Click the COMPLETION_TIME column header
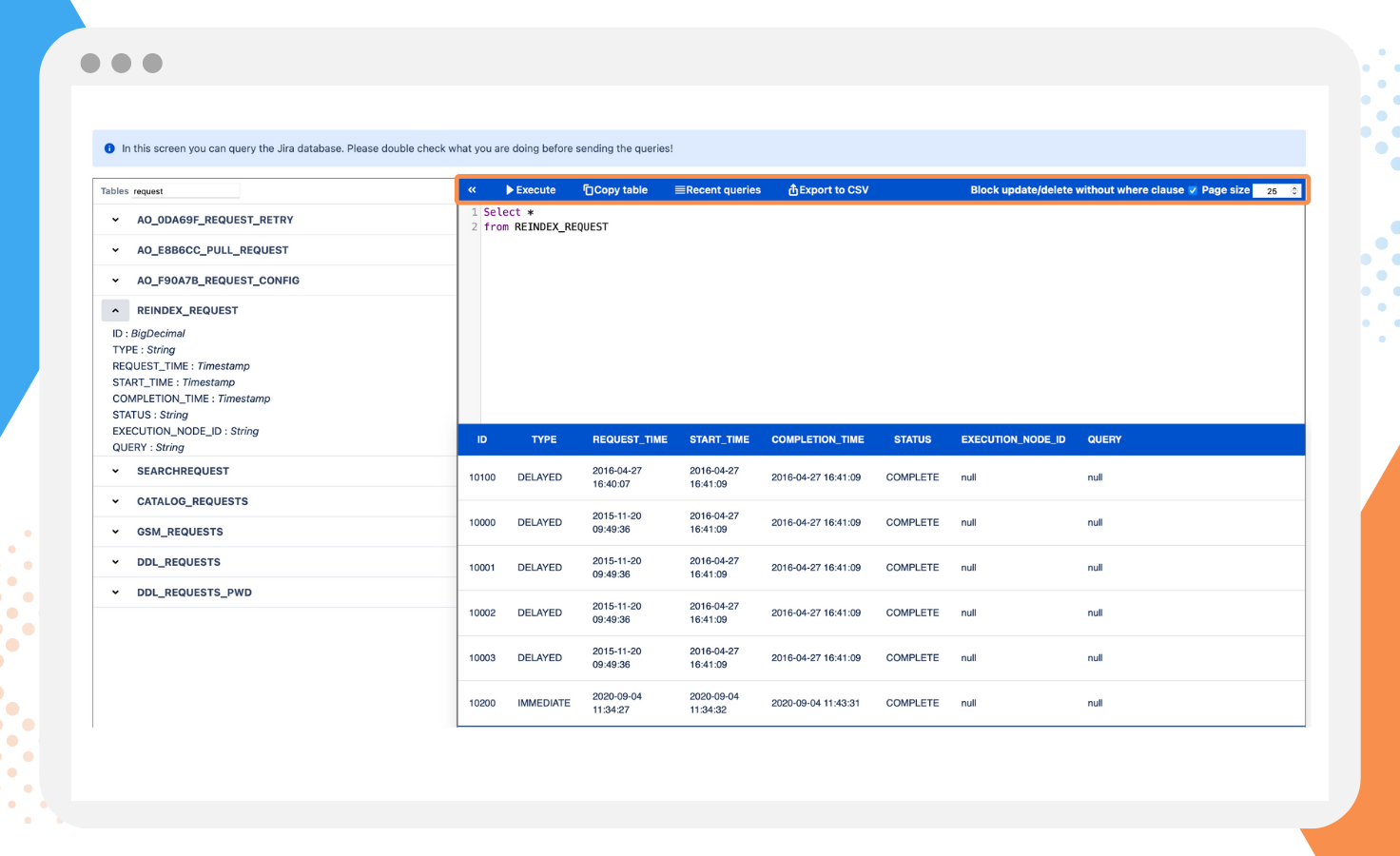 [x=818, y=439]
